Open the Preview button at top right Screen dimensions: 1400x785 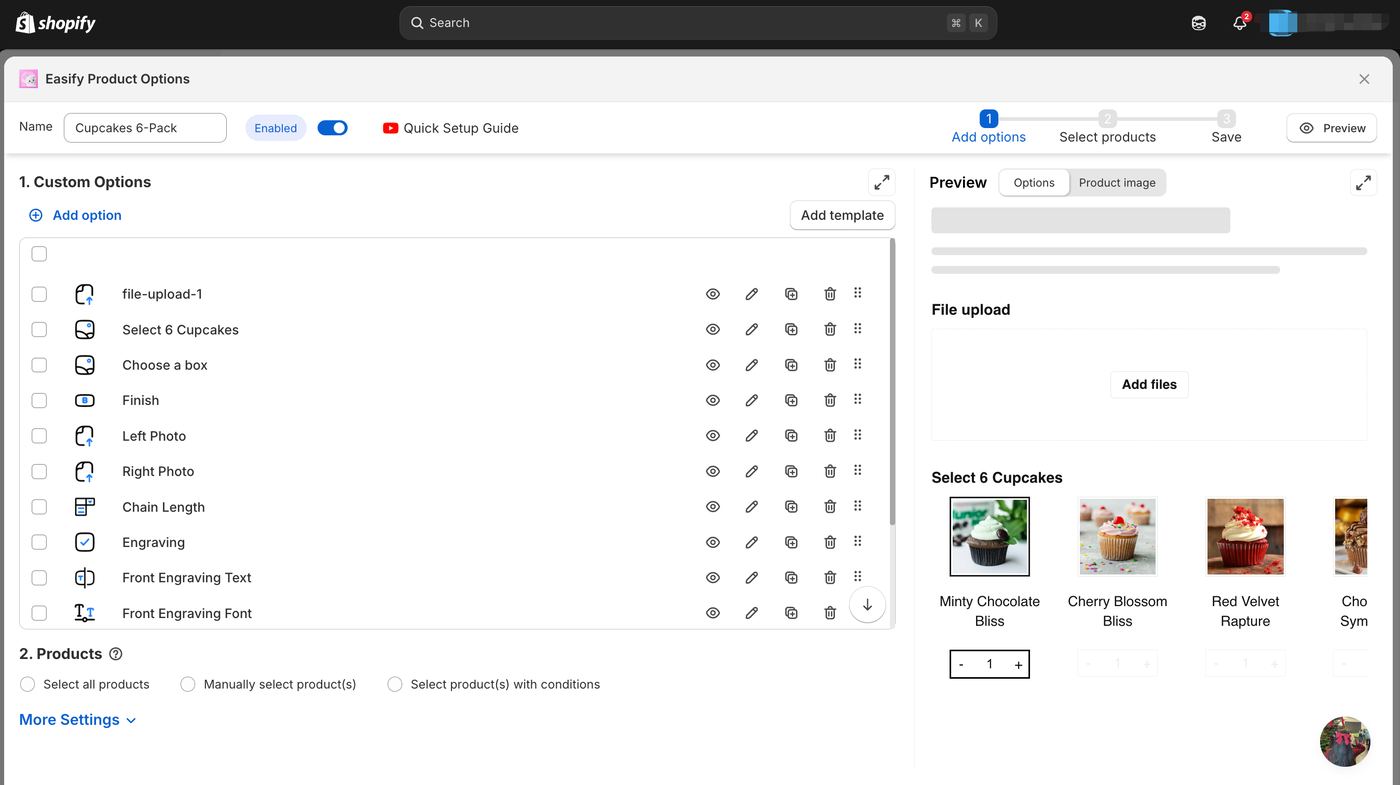click(x=1331, y=128)
